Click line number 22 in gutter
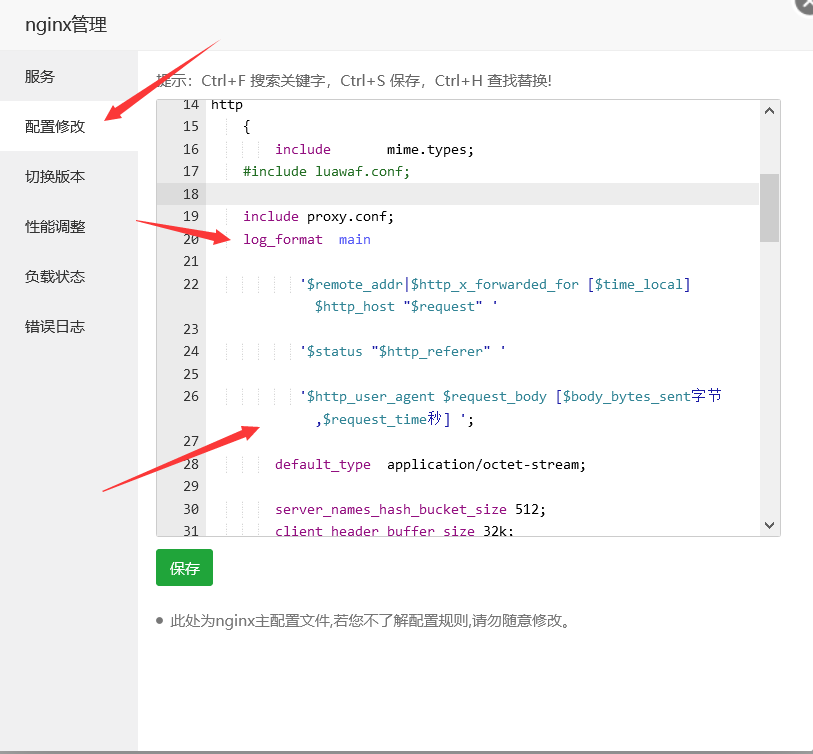The height and width of the screenshot is (754, 813). 191,284
